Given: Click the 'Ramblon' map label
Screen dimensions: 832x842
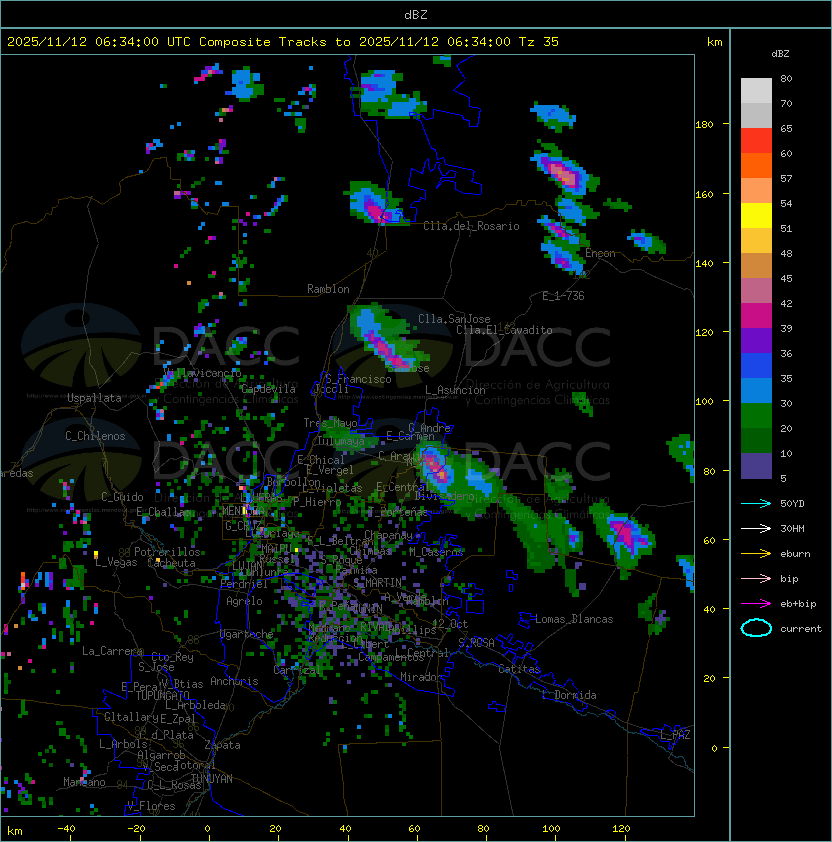Looking at the screenshot, I should pyautogui.click(x=328, y=289).
